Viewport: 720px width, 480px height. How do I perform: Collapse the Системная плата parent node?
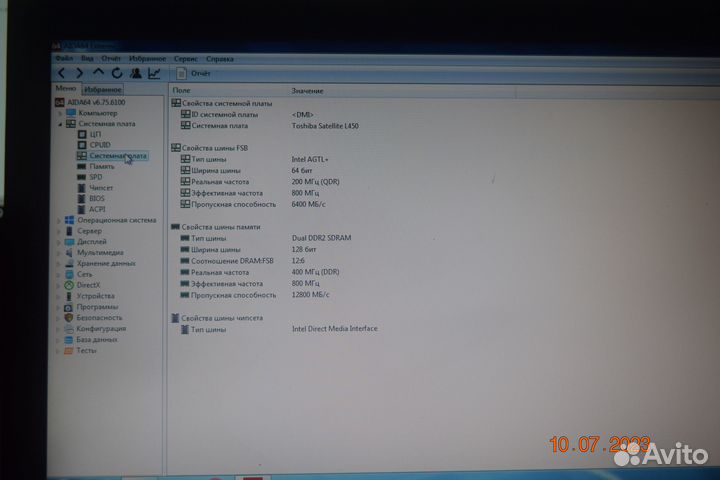[60, 124]
